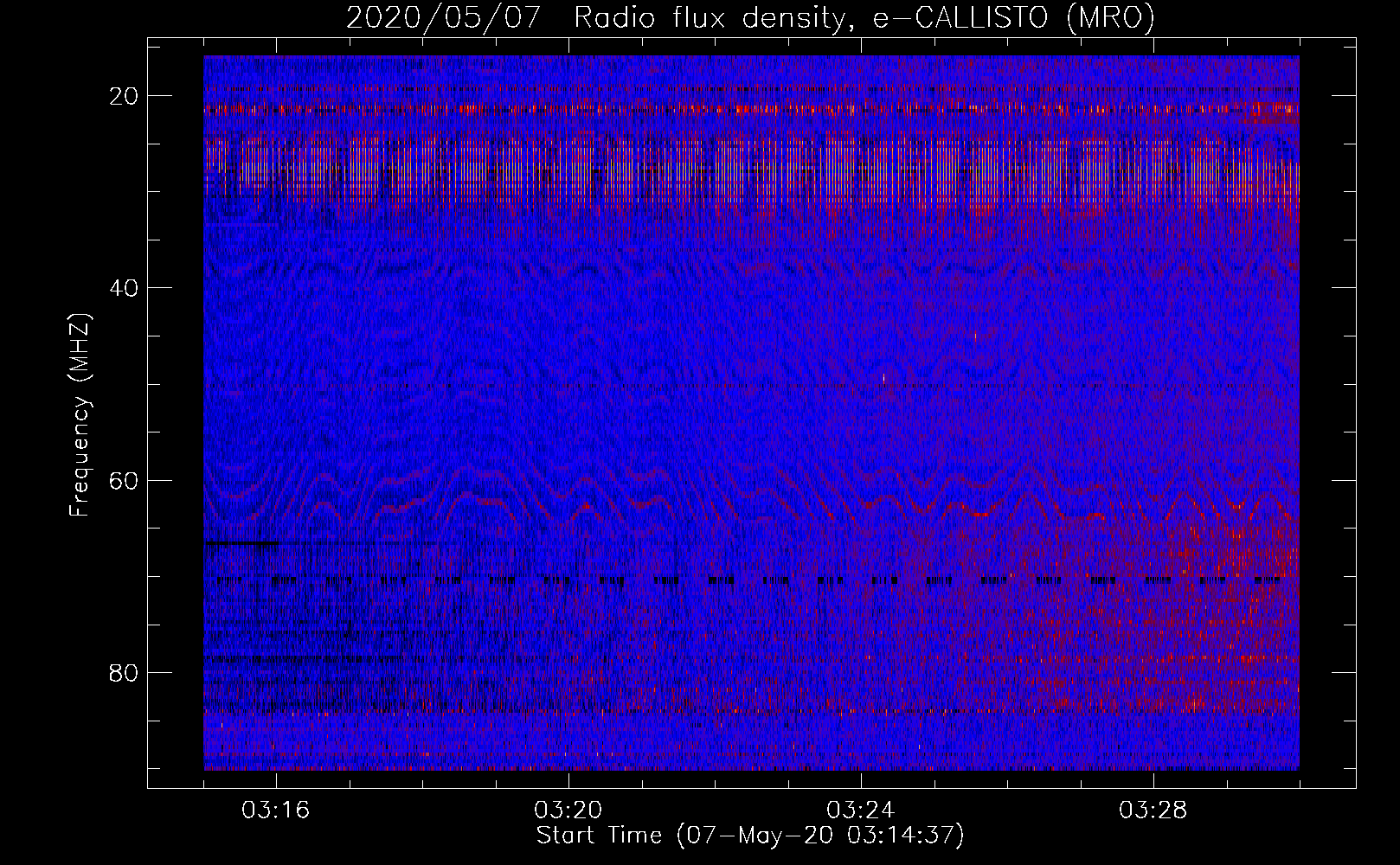Click the 40 MHz frequency tick label
The height and width of the screenshot is (865, 1400).
pos(125,288)
